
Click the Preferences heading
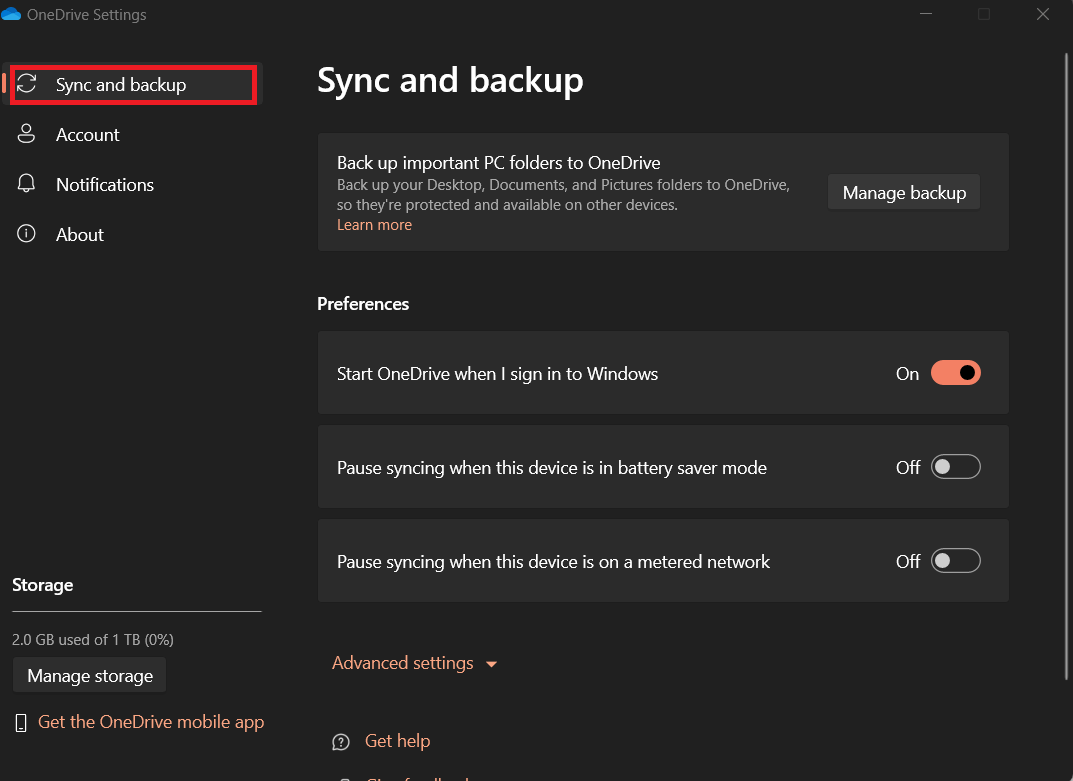click(363, 304)
